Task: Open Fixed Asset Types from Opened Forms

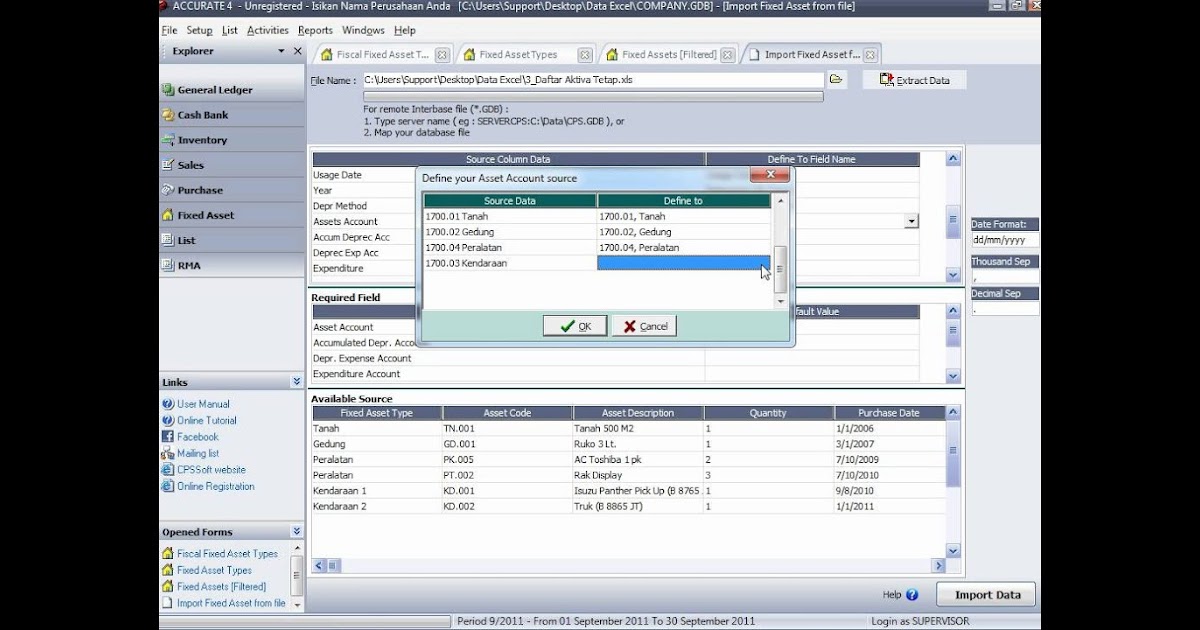Action: click(214, 570)
